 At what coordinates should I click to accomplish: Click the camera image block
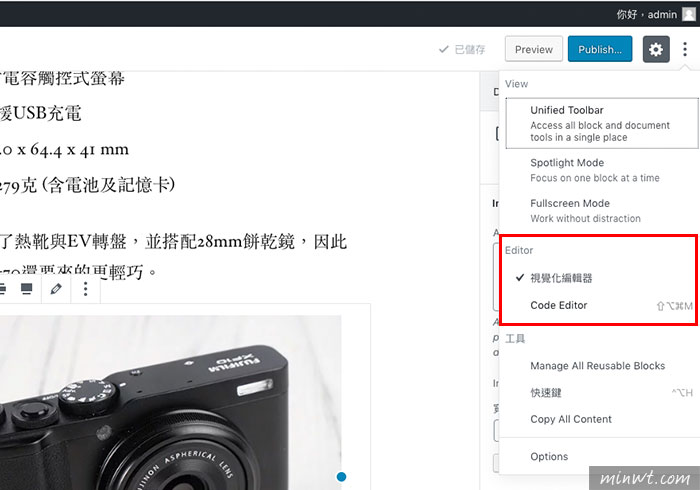tap(171, 403)
